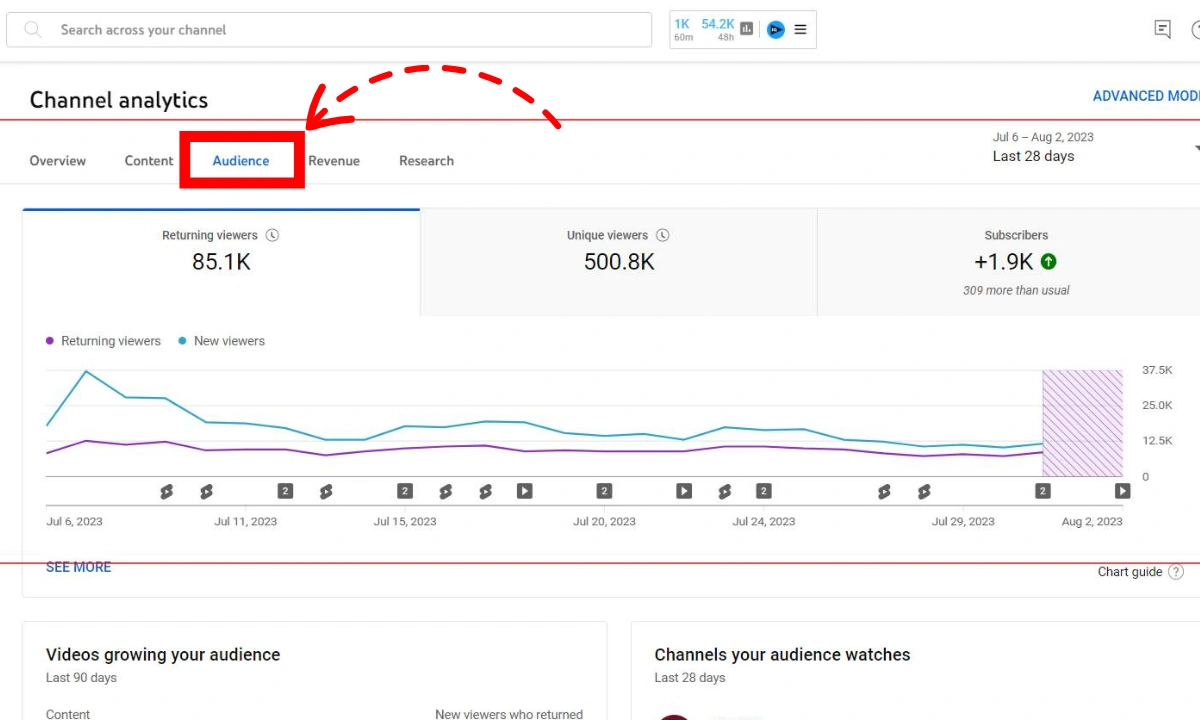Select the Audience tab

point(241,161)
